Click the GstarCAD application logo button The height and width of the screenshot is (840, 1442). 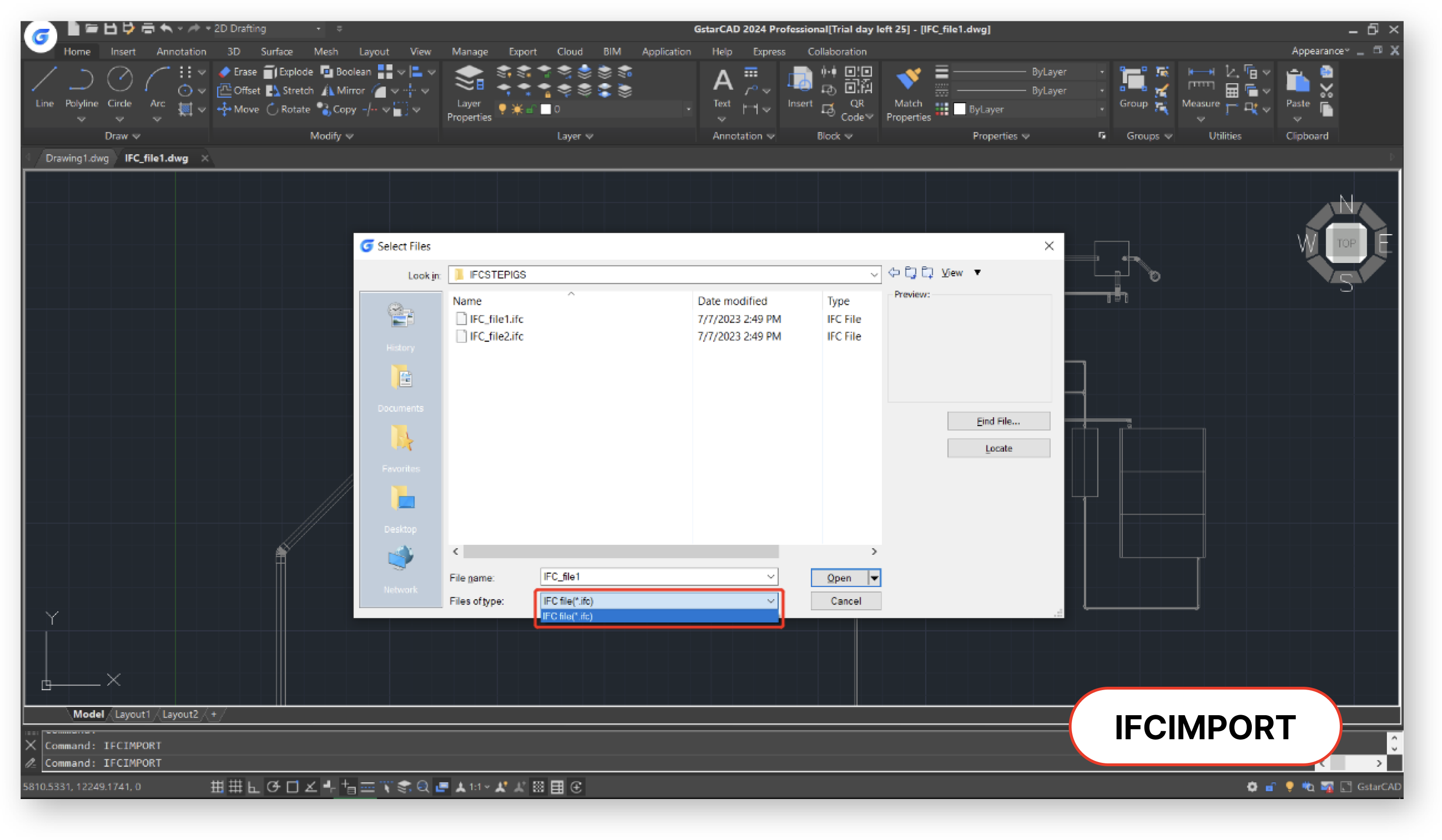tap(40, 37)
